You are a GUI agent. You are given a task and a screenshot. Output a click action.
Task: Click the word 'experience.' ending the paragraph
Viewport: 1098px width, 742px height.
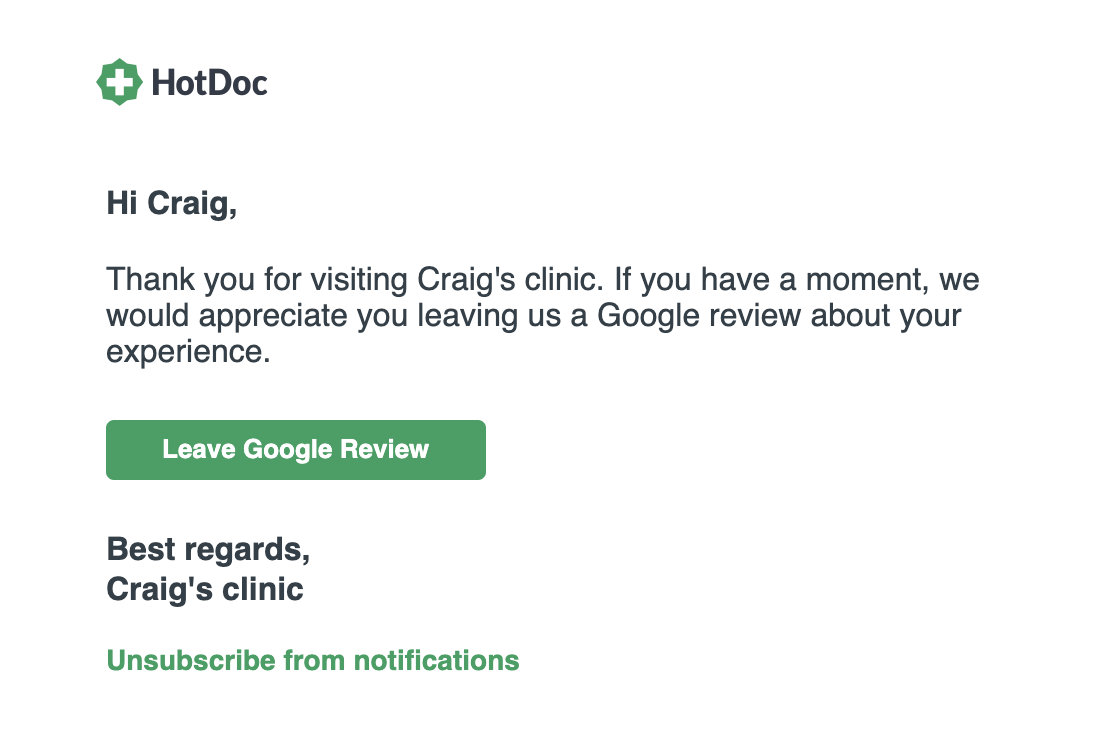coord(188,352)
